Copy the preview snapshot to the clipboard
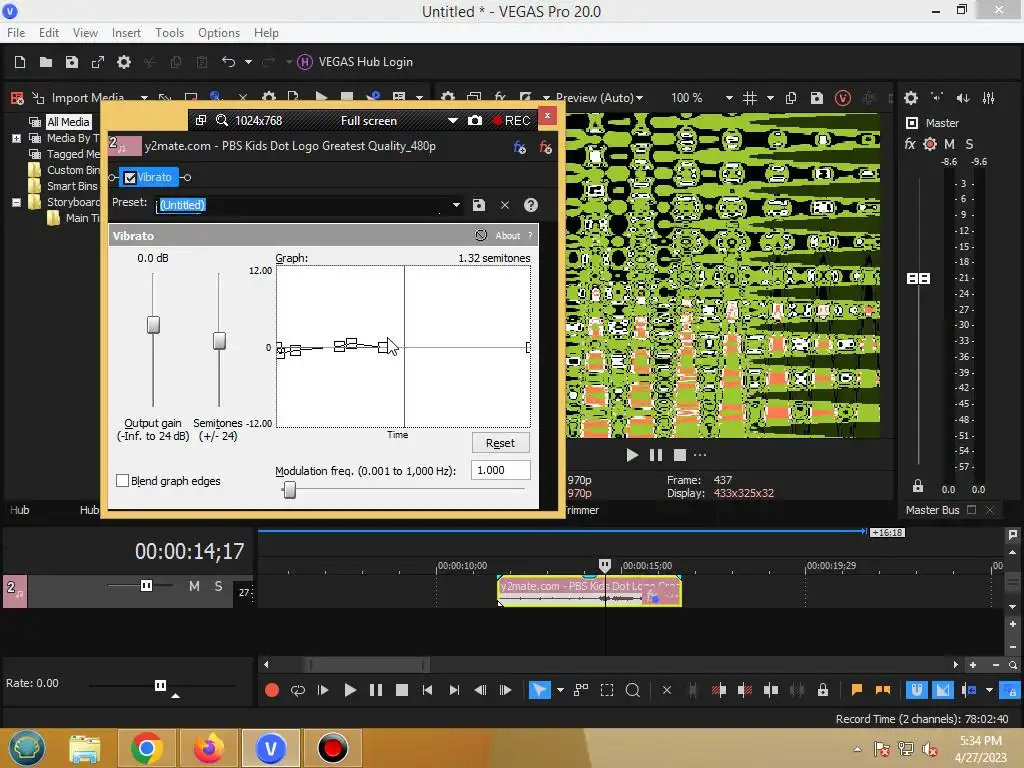 (x=791, y=98)
